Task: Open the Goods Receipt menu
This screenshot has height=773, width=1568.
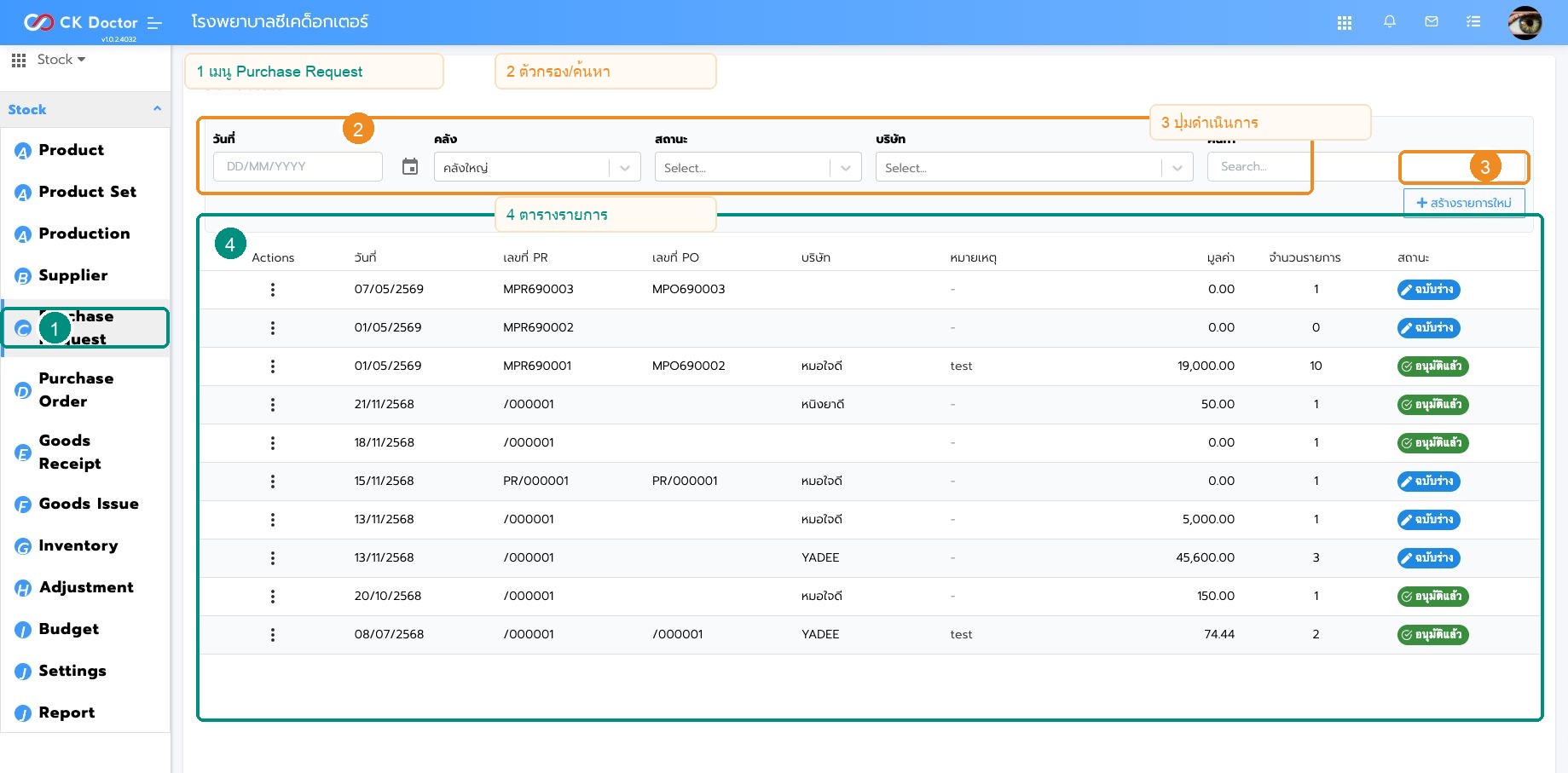Action: click(x=70, y=452)
